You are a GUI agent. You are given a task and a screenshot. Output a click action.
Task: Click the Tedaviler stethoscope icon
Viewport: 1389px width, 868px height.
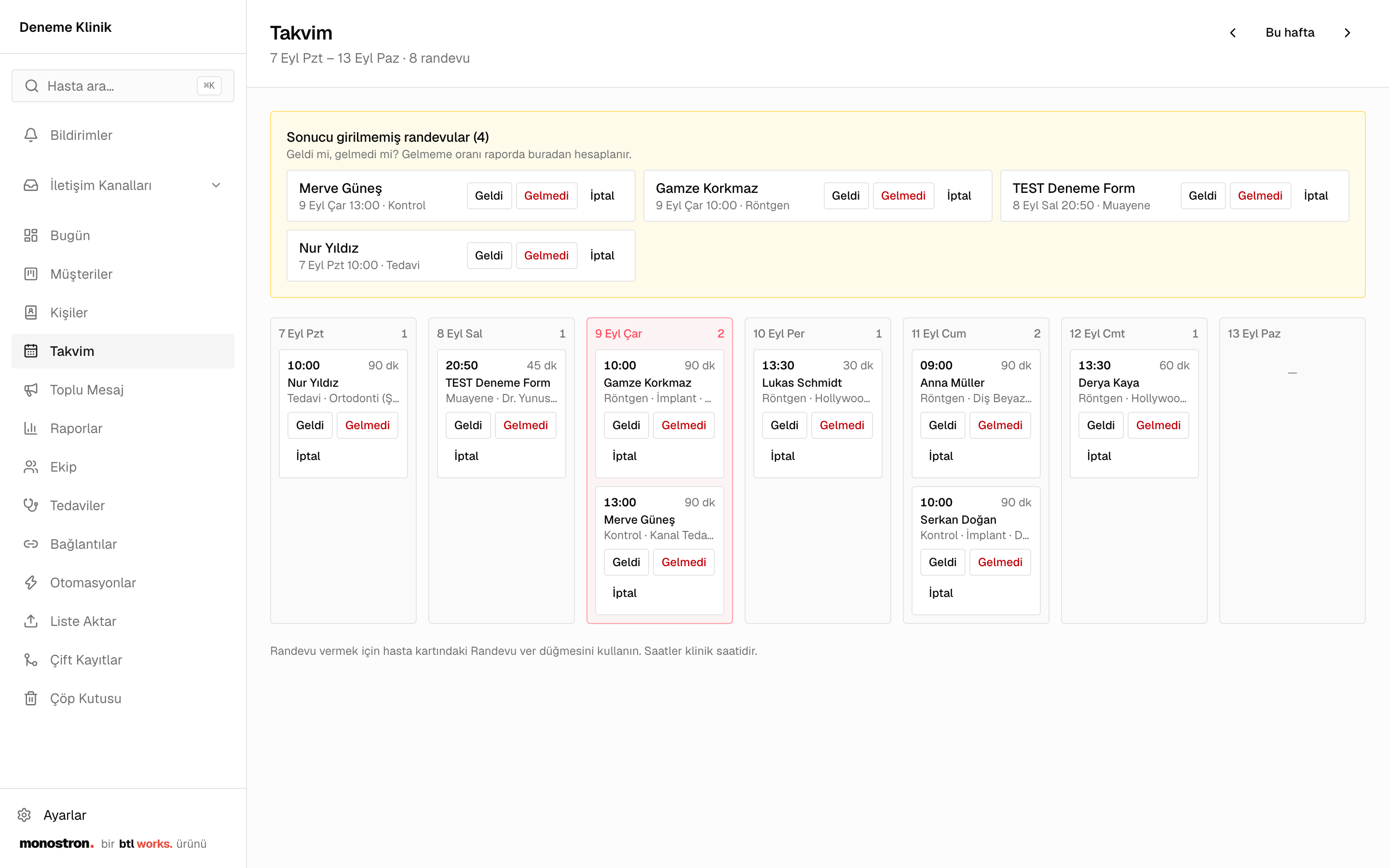[x=31, y=505]
